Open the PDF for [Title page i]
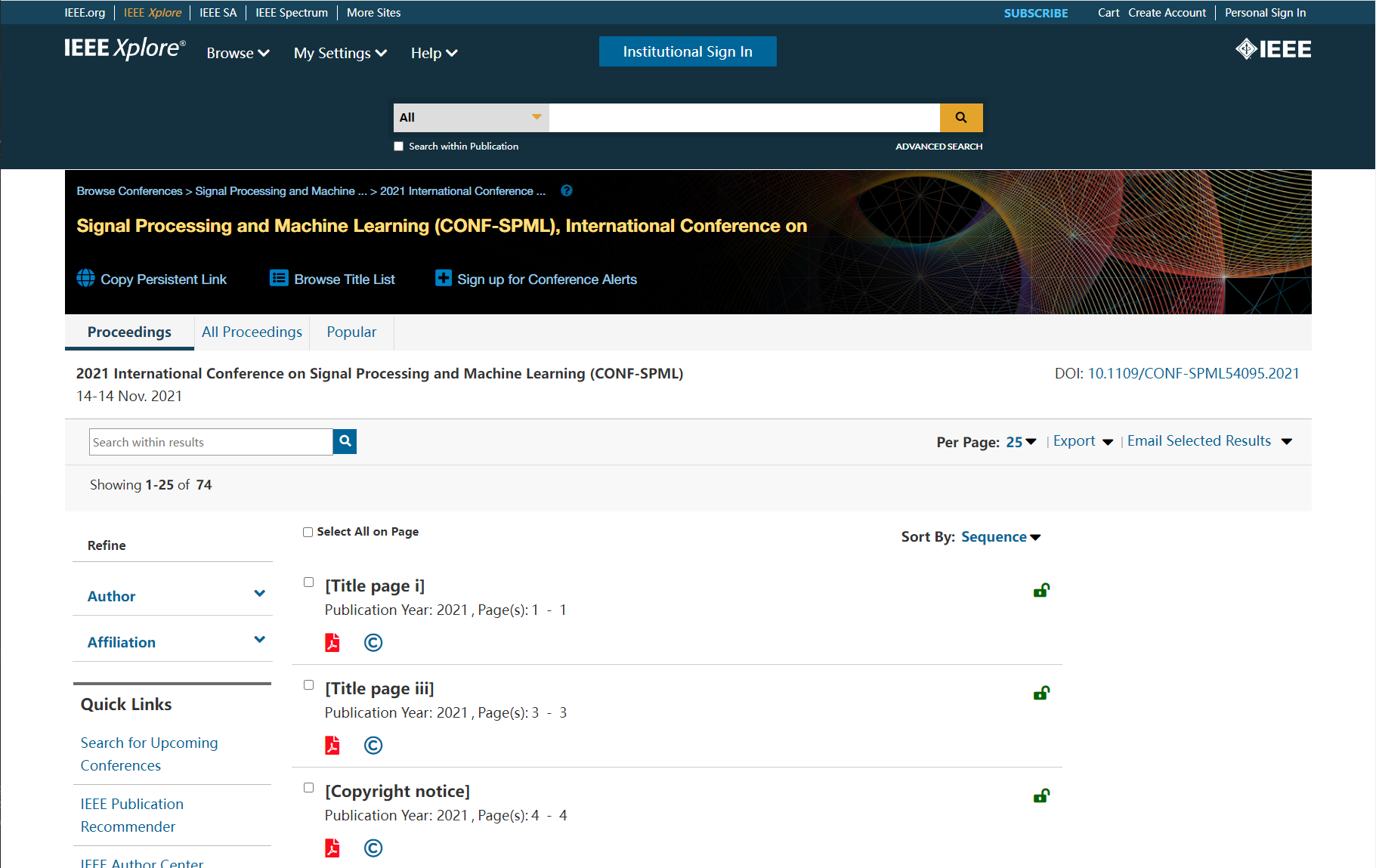 pos(332,642)
